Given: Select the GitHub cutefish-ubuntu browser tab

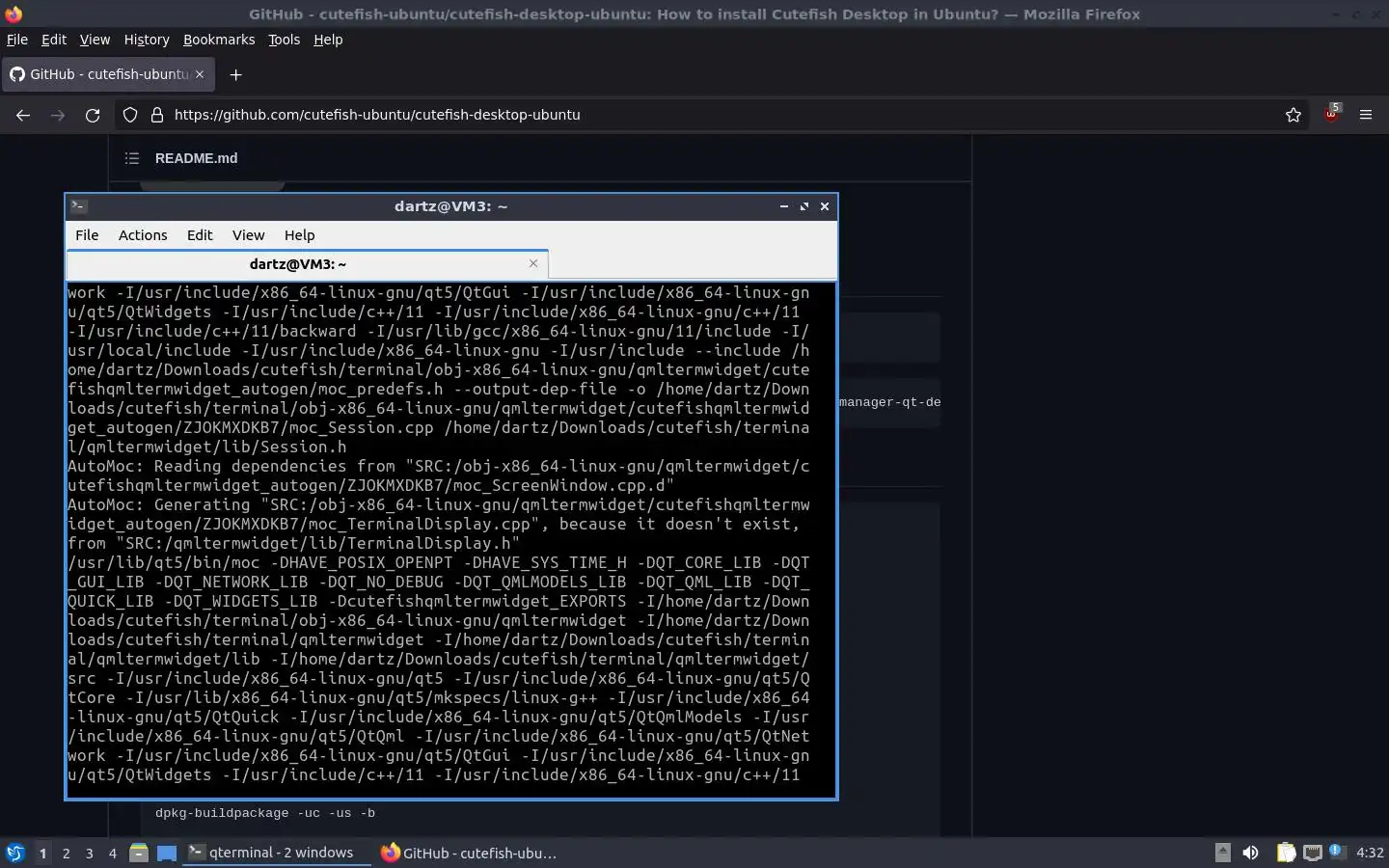Looking at the screenshot, I should 107,74.
